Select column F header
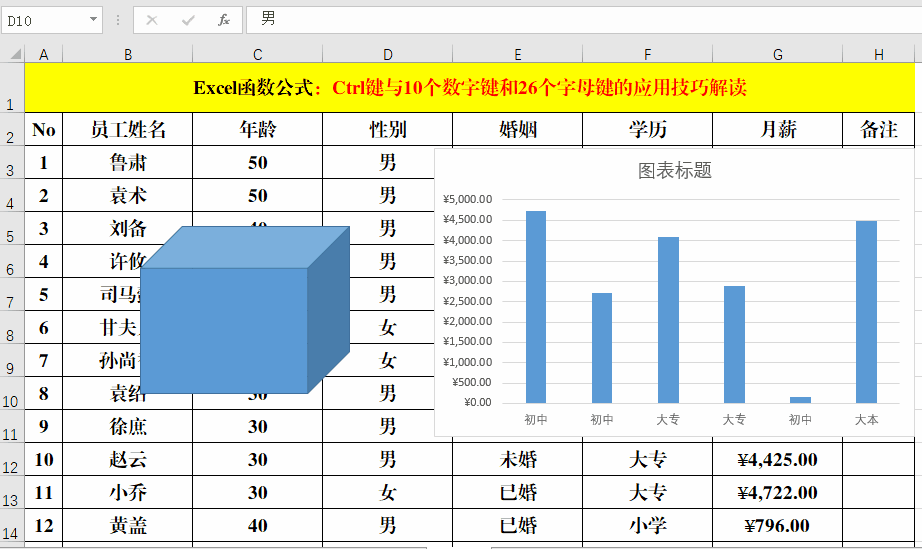 (x=647, y=54)
